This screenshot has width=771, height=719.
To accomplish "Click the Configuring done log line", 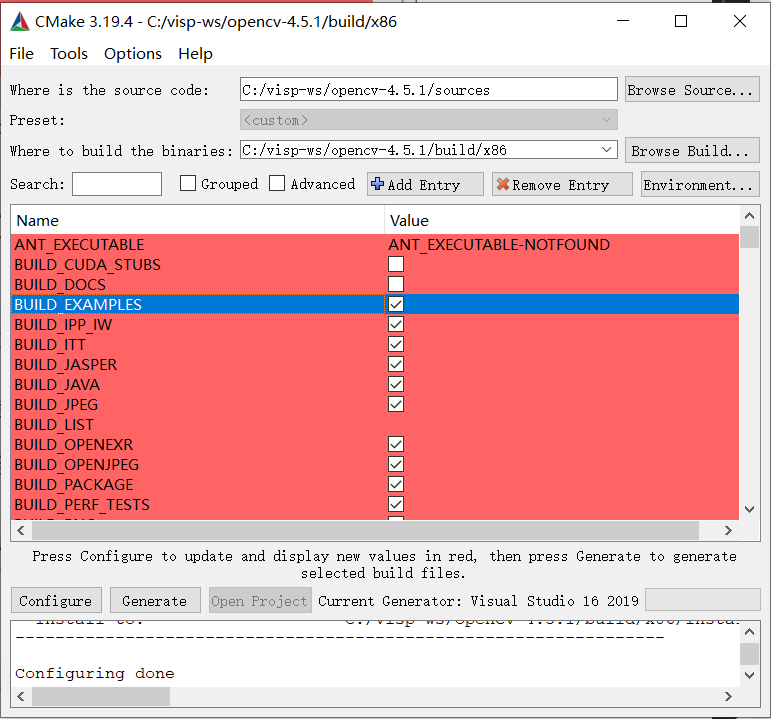I will click(x=95, y=673).
